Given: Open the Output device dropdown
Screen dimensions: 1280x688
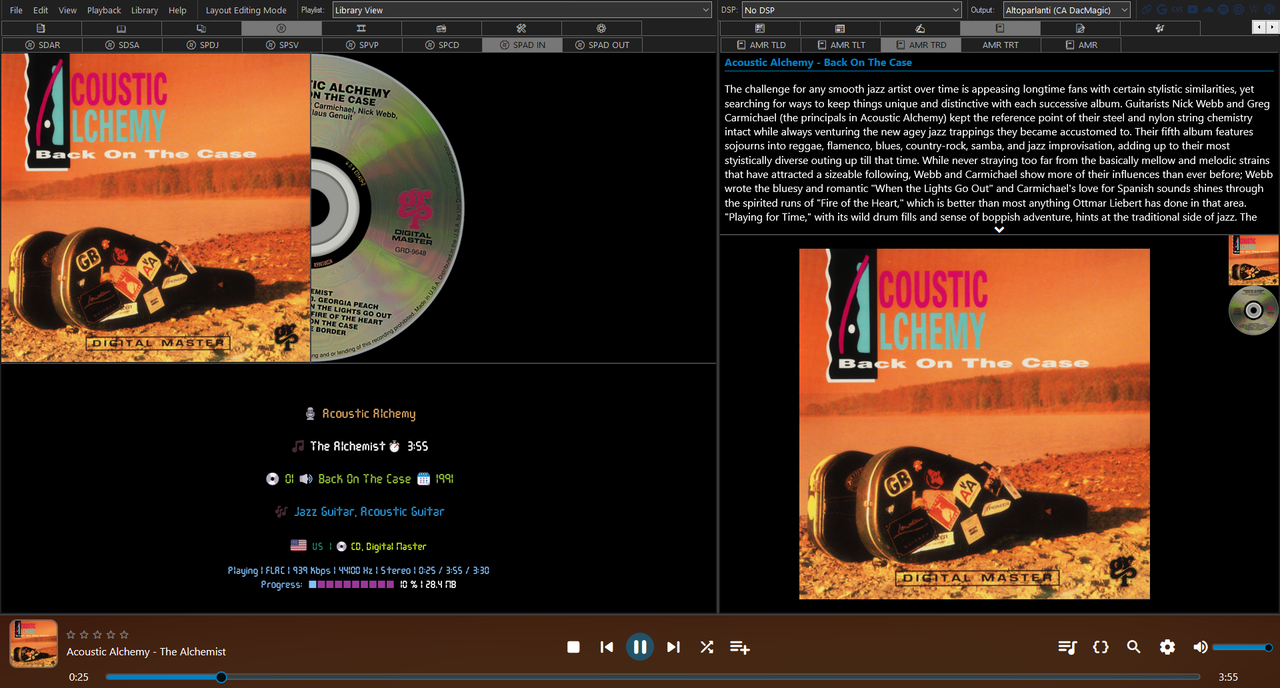Looking at the screenshot, I should tap(1066, 10).
